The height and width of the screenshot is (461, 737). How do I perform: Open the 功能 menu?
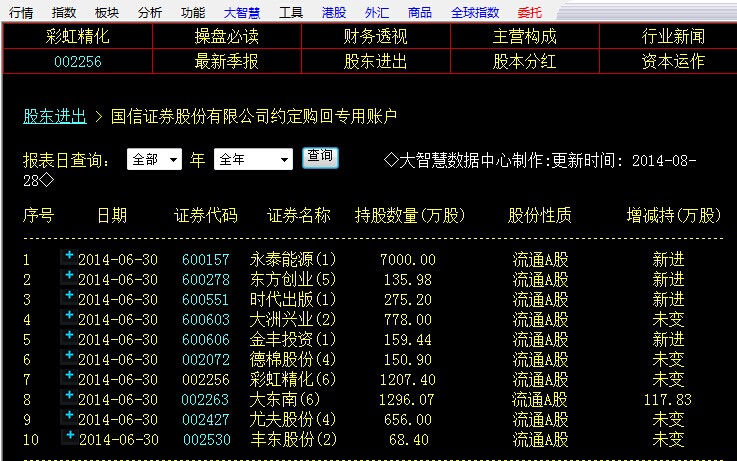193,12
